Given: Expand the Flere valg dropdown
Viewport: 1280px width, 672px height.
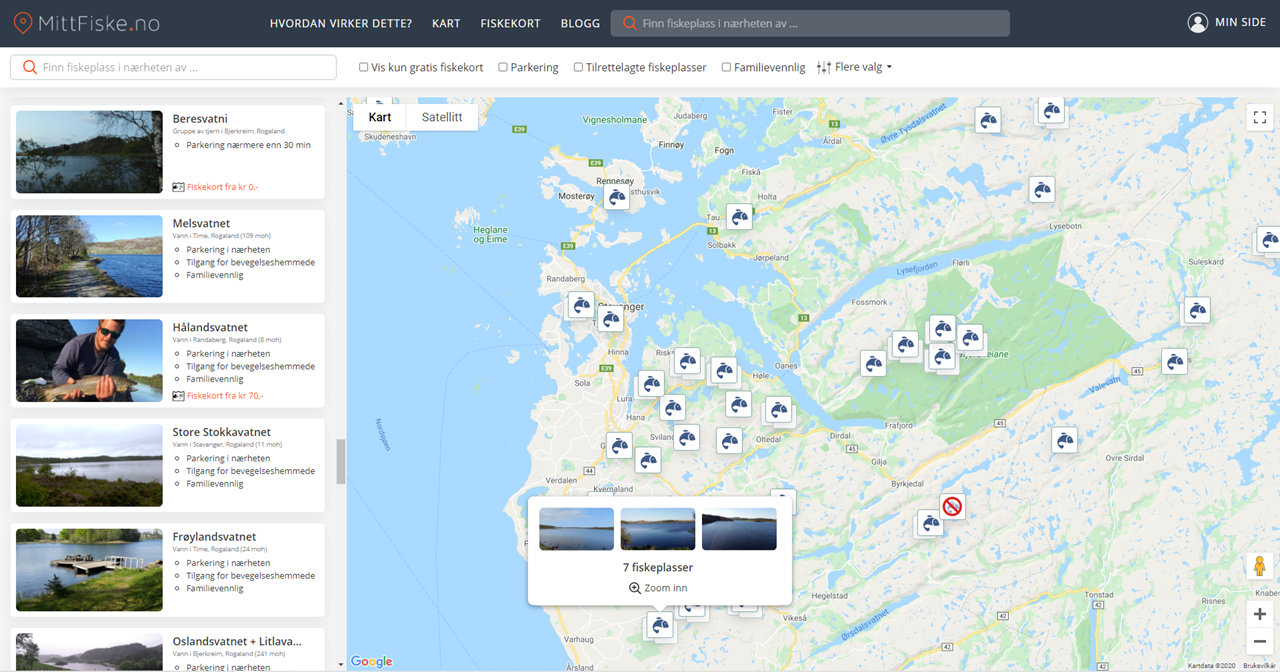Looking at the screenshot, I should tap(863, 67).
